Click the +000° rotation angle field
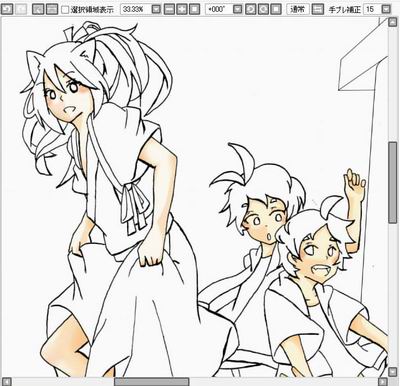This screenshot has width=400, height=386. (219, 9)
